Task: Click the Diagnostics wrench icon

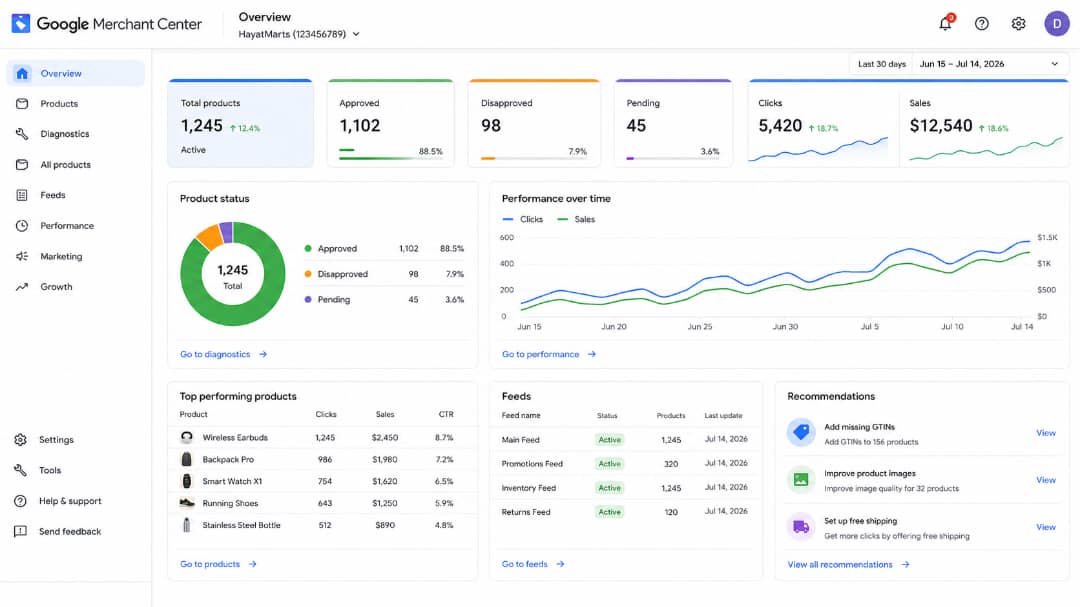Action: [22, 134]
